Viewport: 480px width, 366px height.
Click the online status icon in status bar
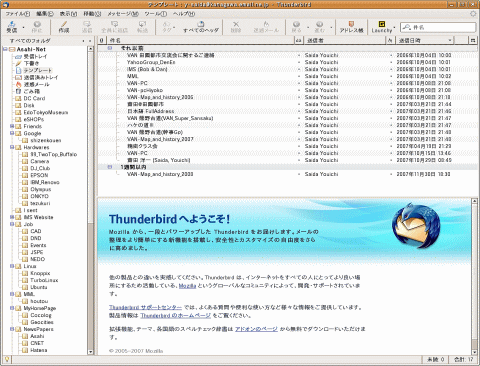click(x=6, y=359)
